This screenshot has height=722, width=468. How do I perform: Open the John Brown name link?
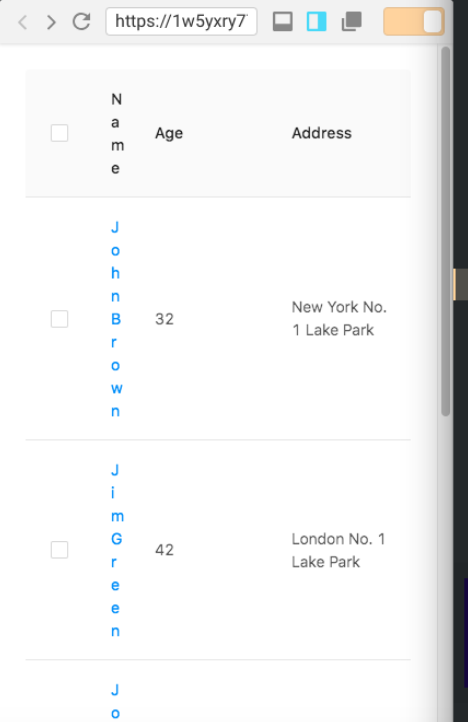pos(116,319)
